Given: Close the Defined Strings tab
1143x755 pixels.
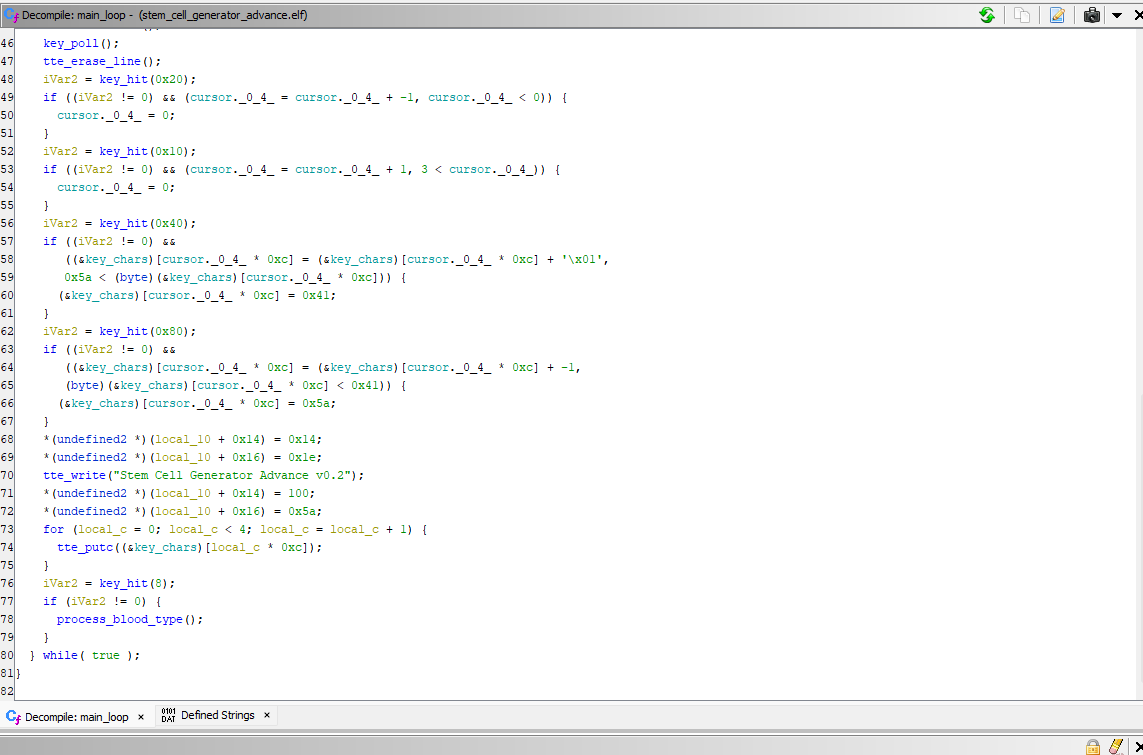Looking at the screenshot, I should click(267, 716).
